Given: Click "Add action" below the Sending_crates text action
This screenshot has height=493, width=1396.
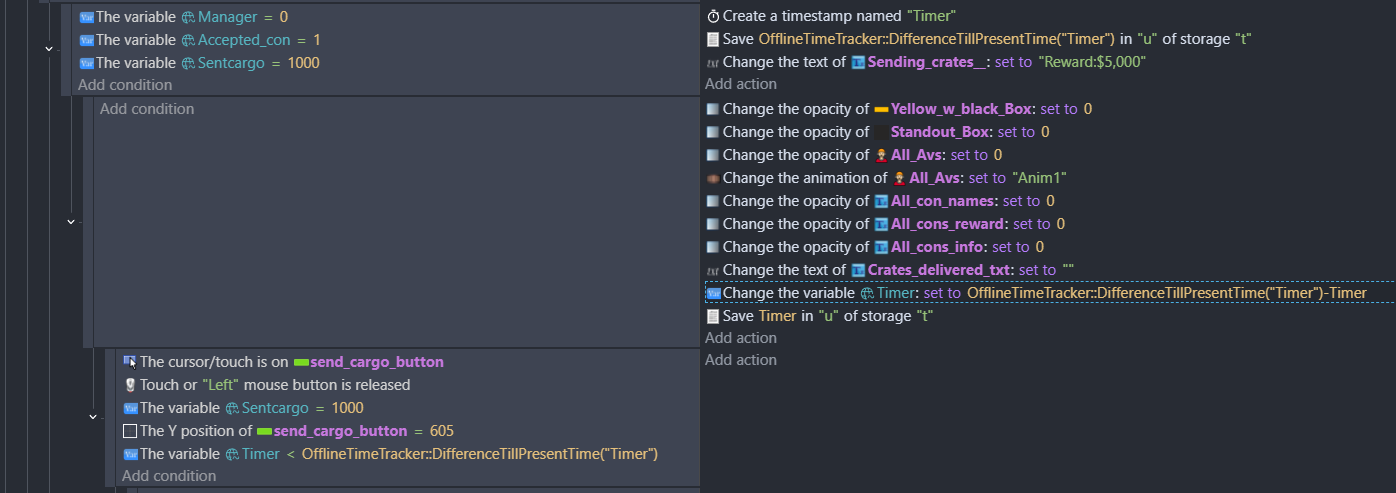Looking at the screenshot, I should [x=741, y=84].
